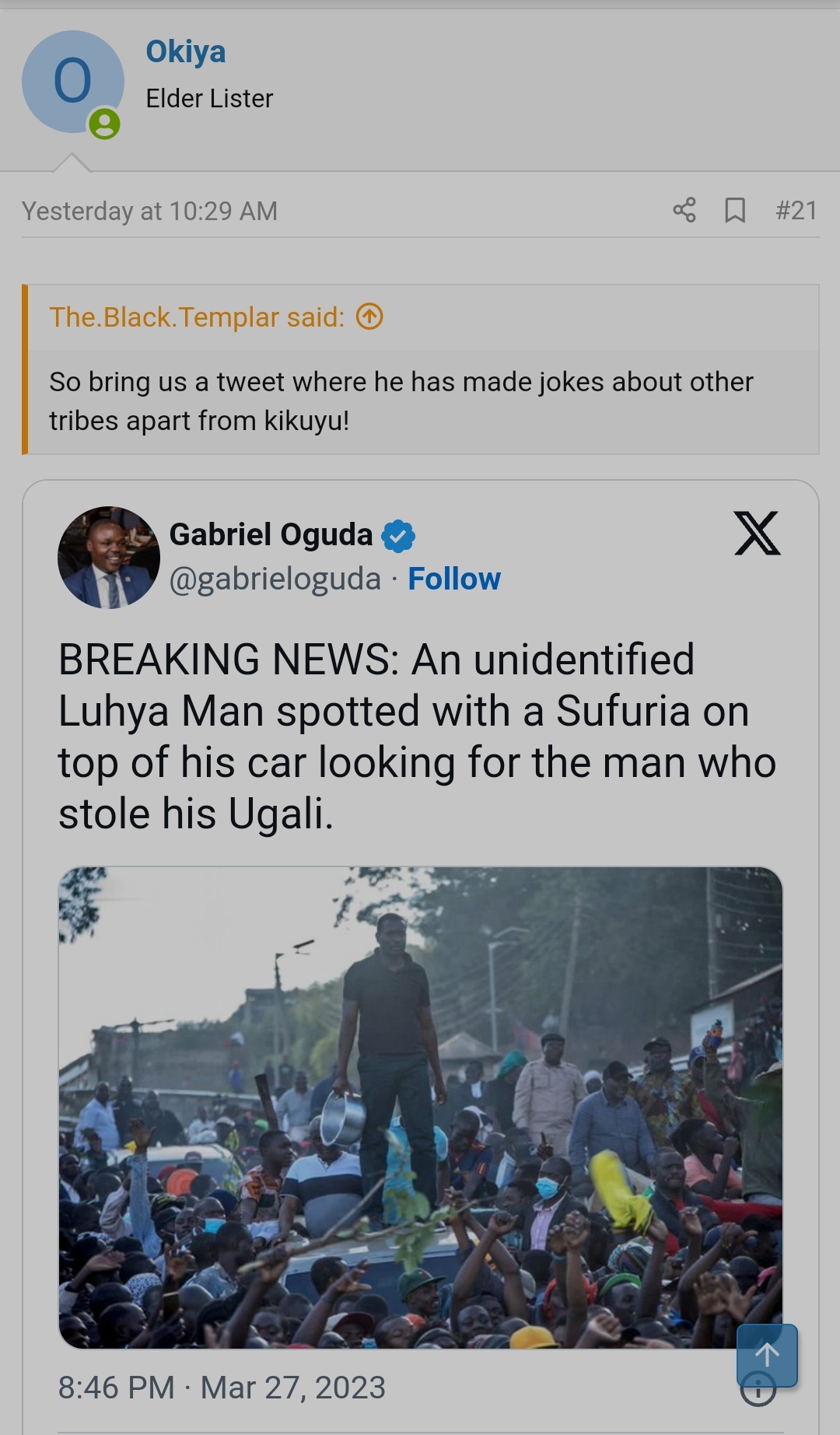Click the blue verified badge beside Gabriel Oguda
This screenshot has width=840, height=1435.
(x=398, y=536)
